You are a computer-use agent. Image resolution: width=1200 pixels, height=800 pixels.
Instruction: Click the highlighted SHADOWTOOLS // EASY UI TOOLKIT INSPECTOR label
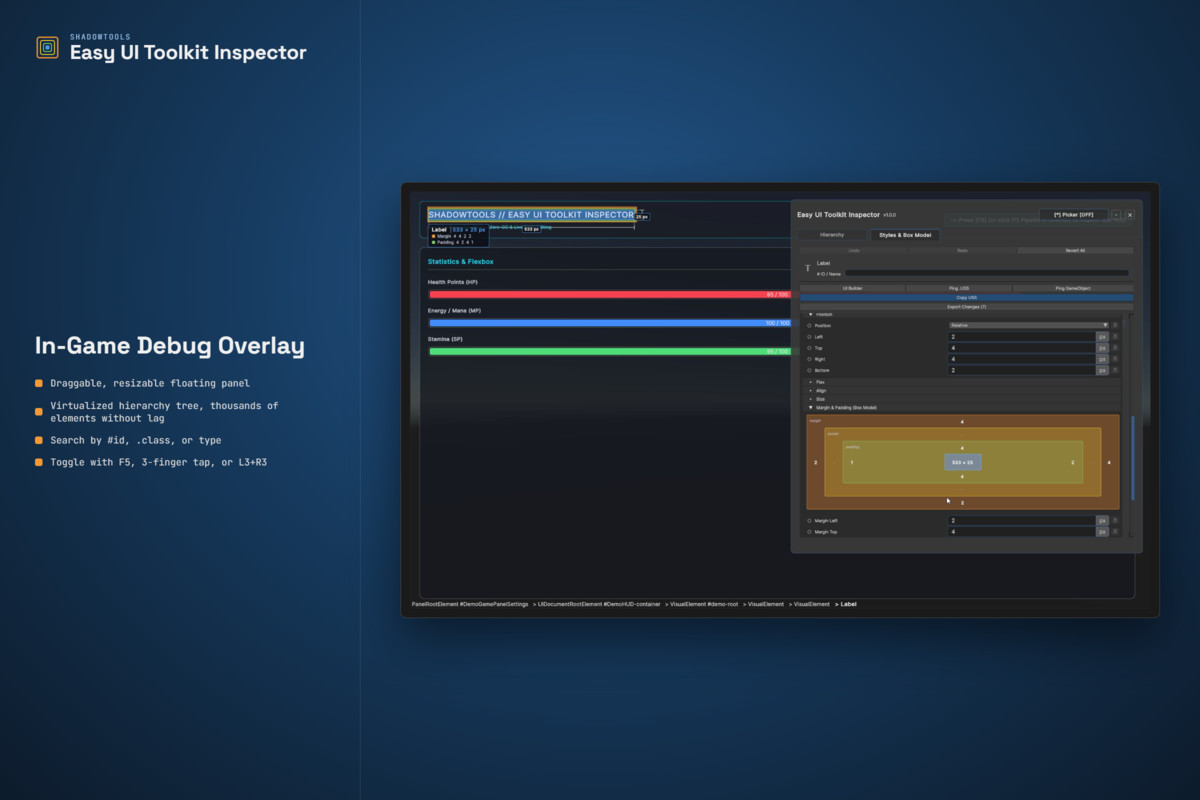pyautogui.click(x=531, y=215)
